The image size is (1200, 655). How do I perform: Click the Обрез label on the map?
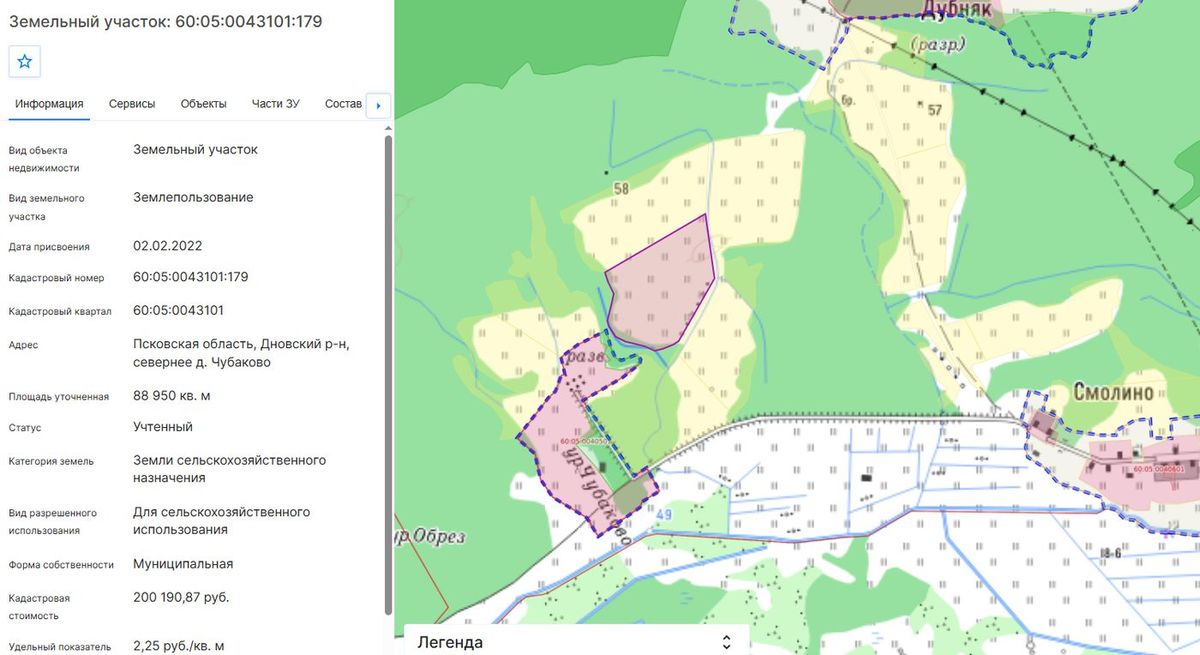pyautogui.click(x=437, y=536)
